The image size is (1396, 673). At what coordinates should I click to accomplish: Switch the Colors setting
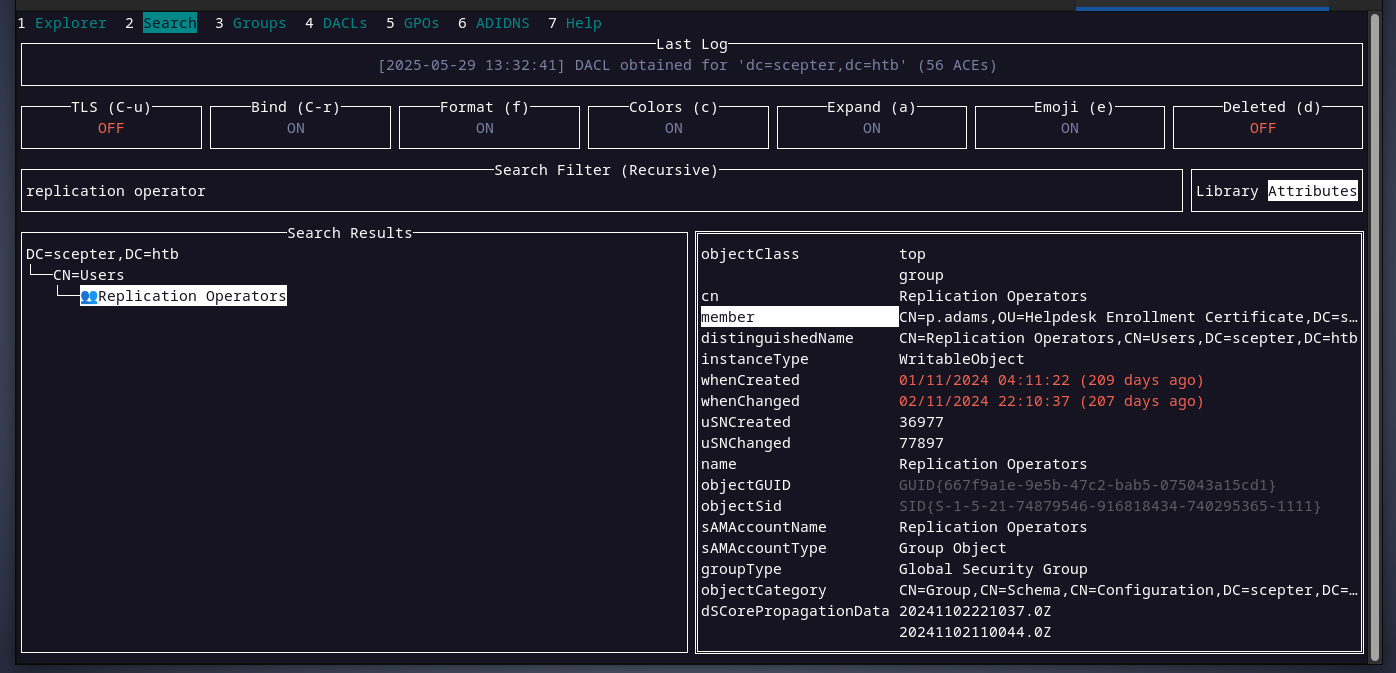click(674, 128)
